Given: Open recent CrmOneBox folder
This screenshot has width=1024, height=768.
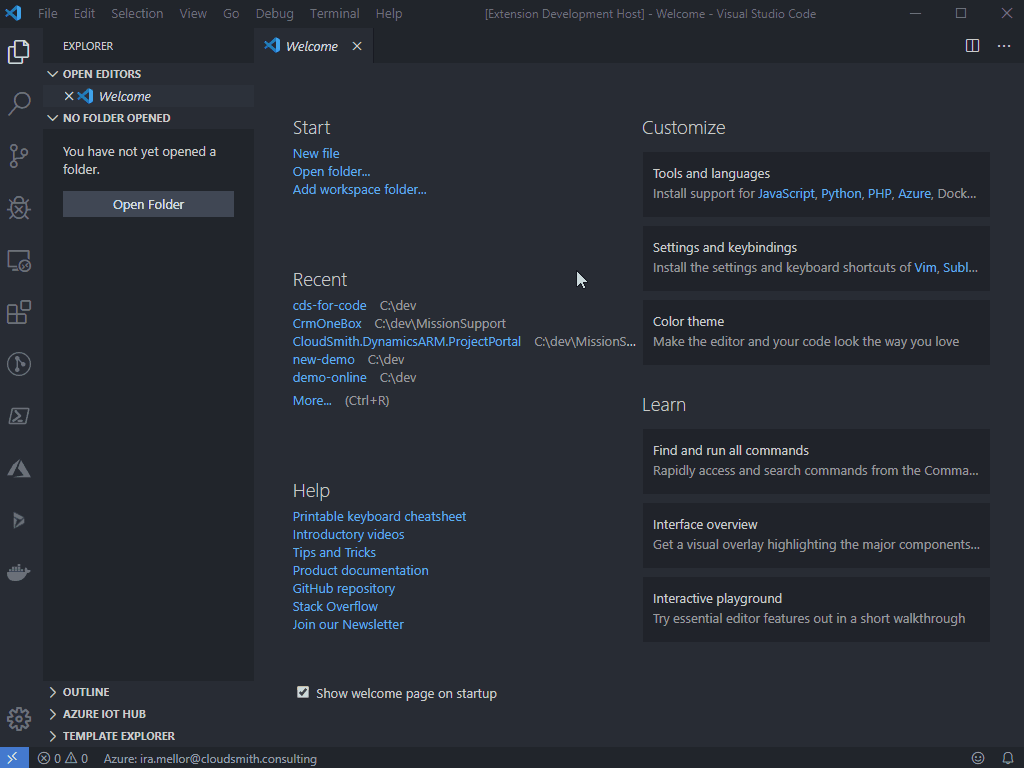Looking at the screenshot, I should [327, 324].
